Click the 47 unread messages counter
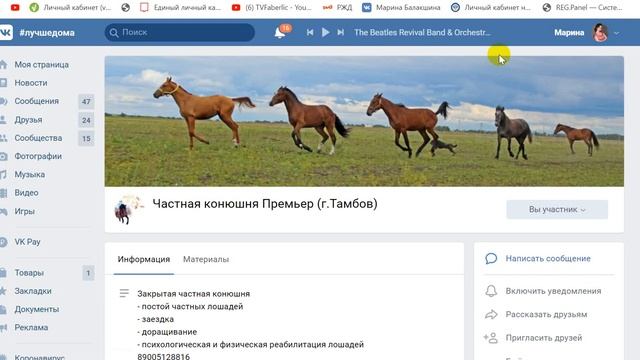Screen dimensions: 640x360 click(x=86, y=102)
